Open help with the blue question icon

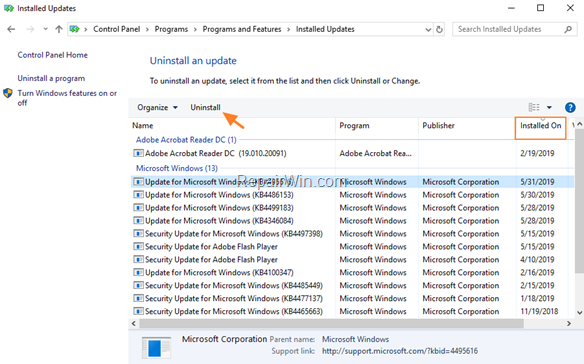[570, 107]
